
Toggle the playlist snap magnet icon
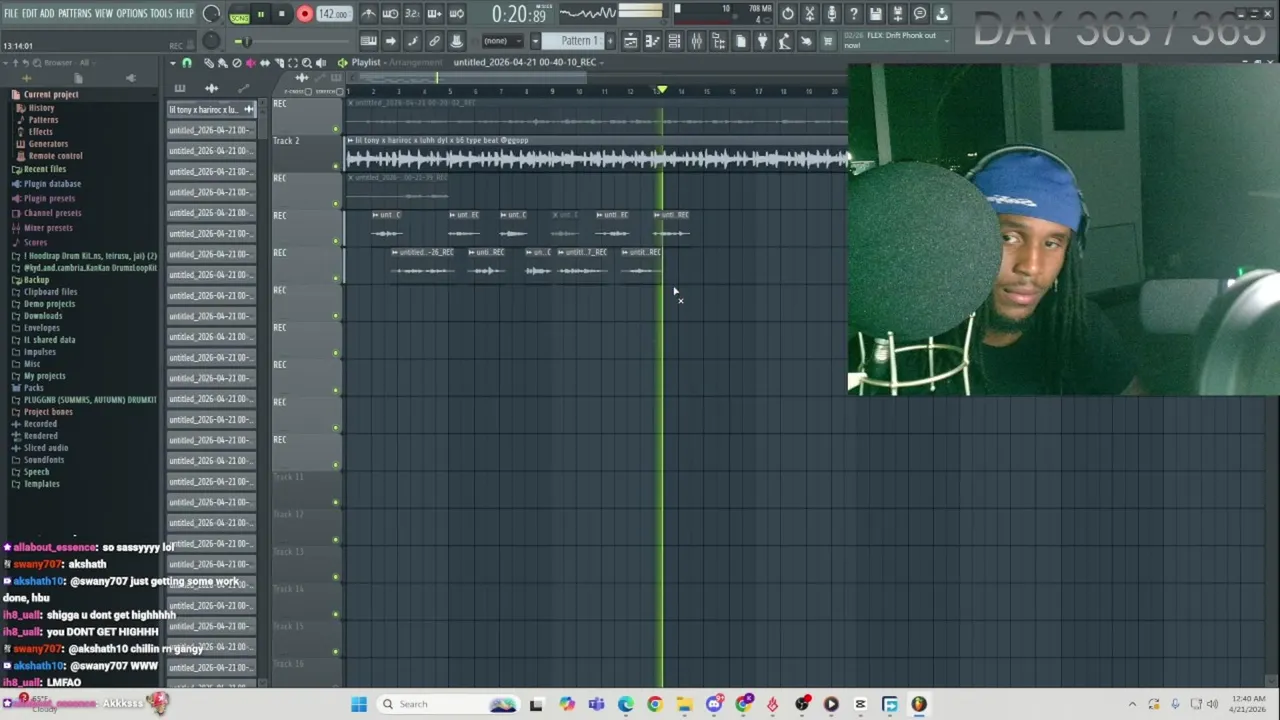(x=186, y=63)
